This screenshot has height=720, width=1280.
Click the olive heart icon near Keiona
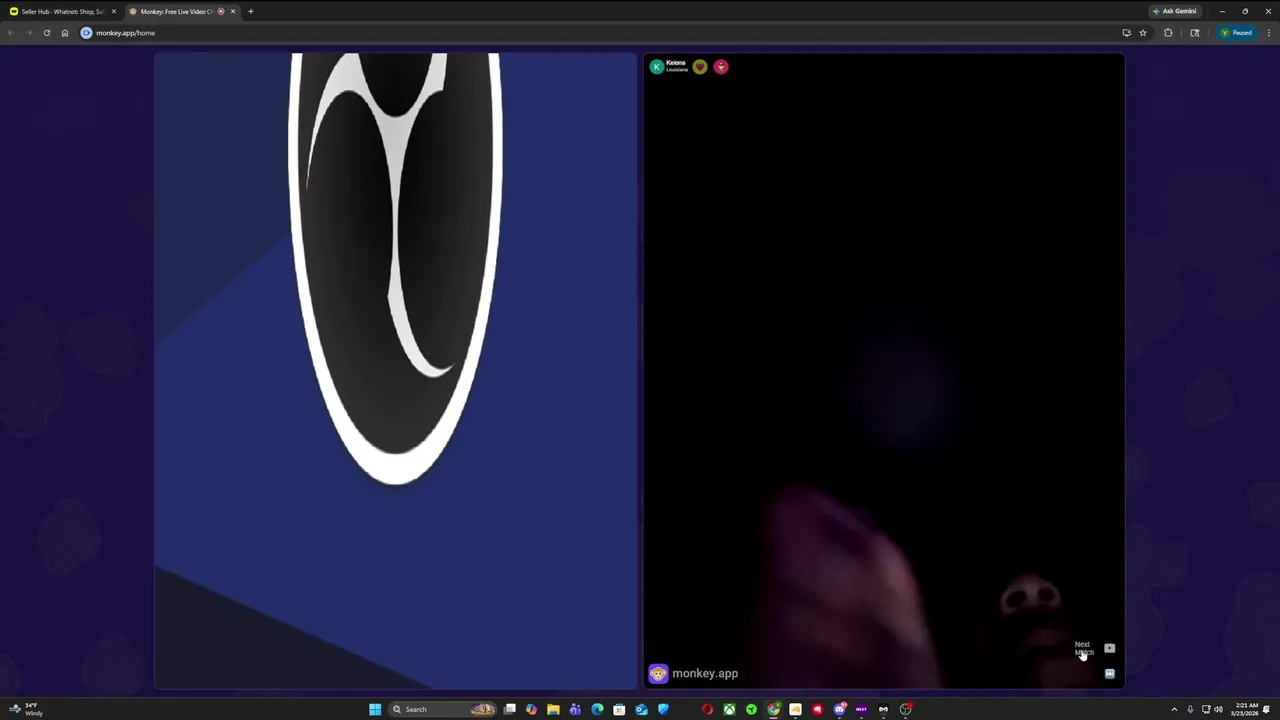(x=700, y=67)
